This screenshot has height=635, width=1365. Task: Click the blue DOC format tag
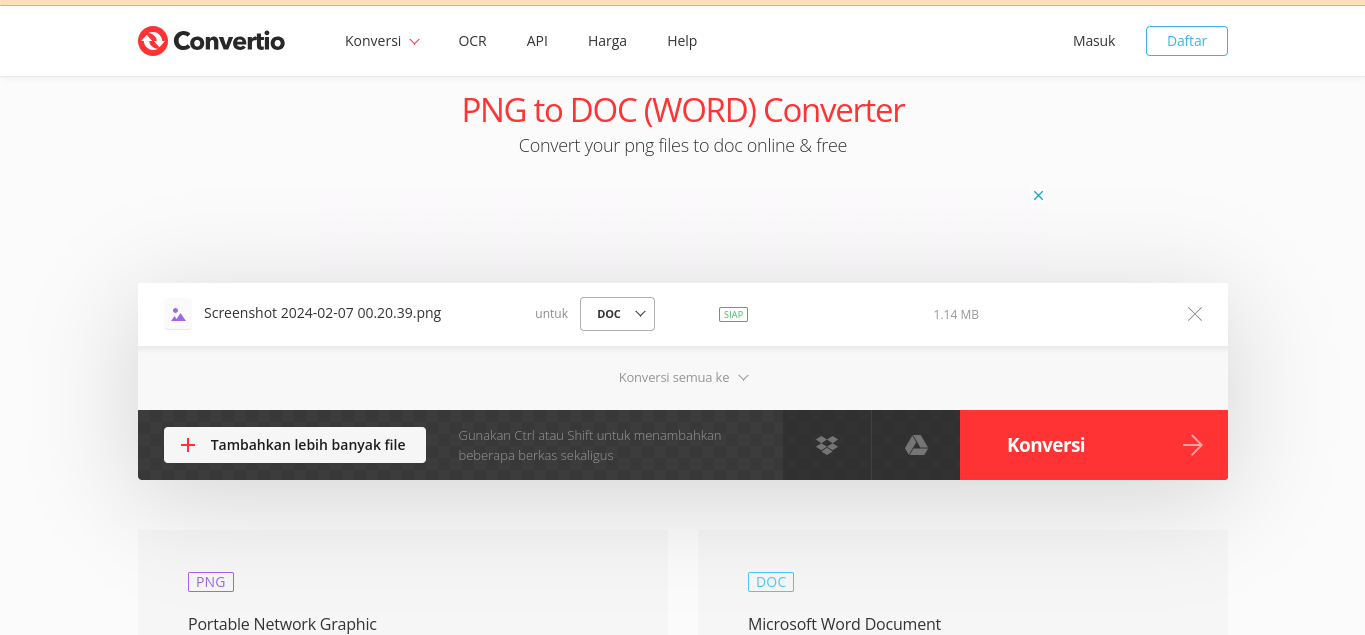tap(771, 582)
